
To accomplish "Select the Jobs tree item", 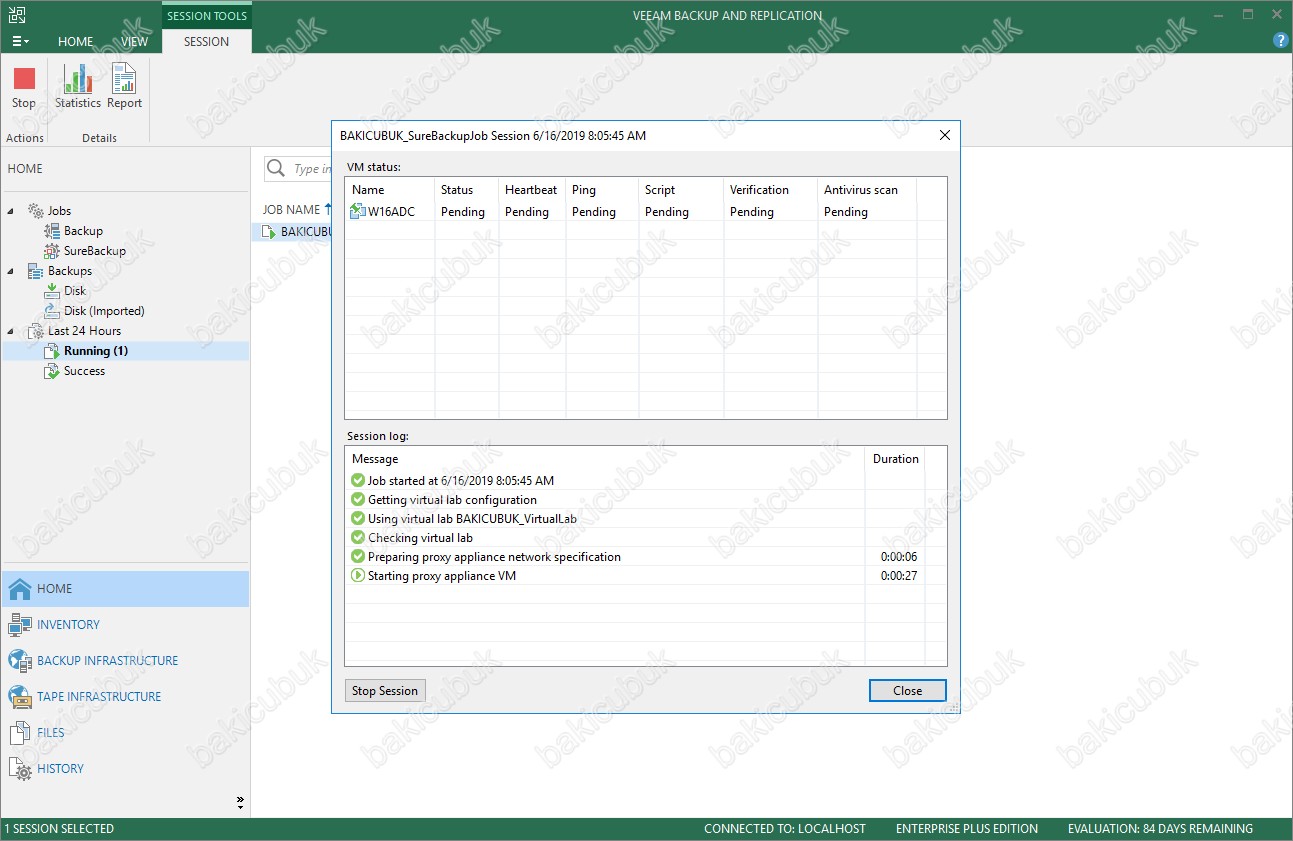I will 59,211.
